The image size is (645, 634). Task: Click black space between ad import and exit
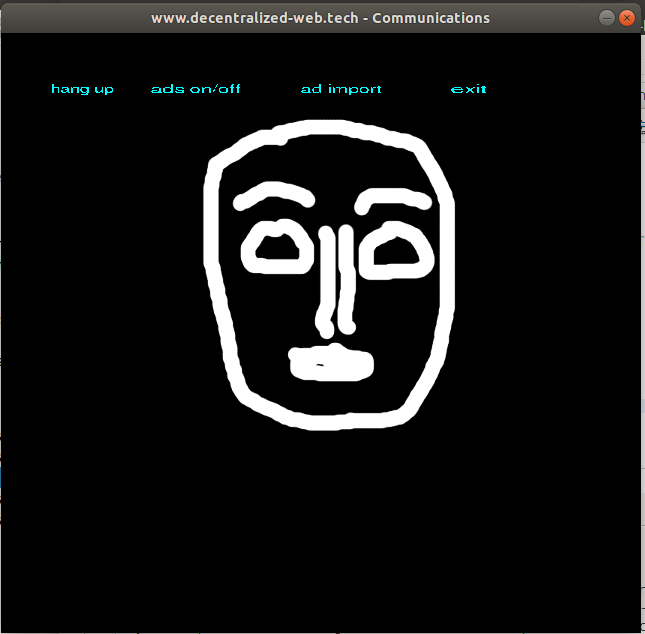415,89
